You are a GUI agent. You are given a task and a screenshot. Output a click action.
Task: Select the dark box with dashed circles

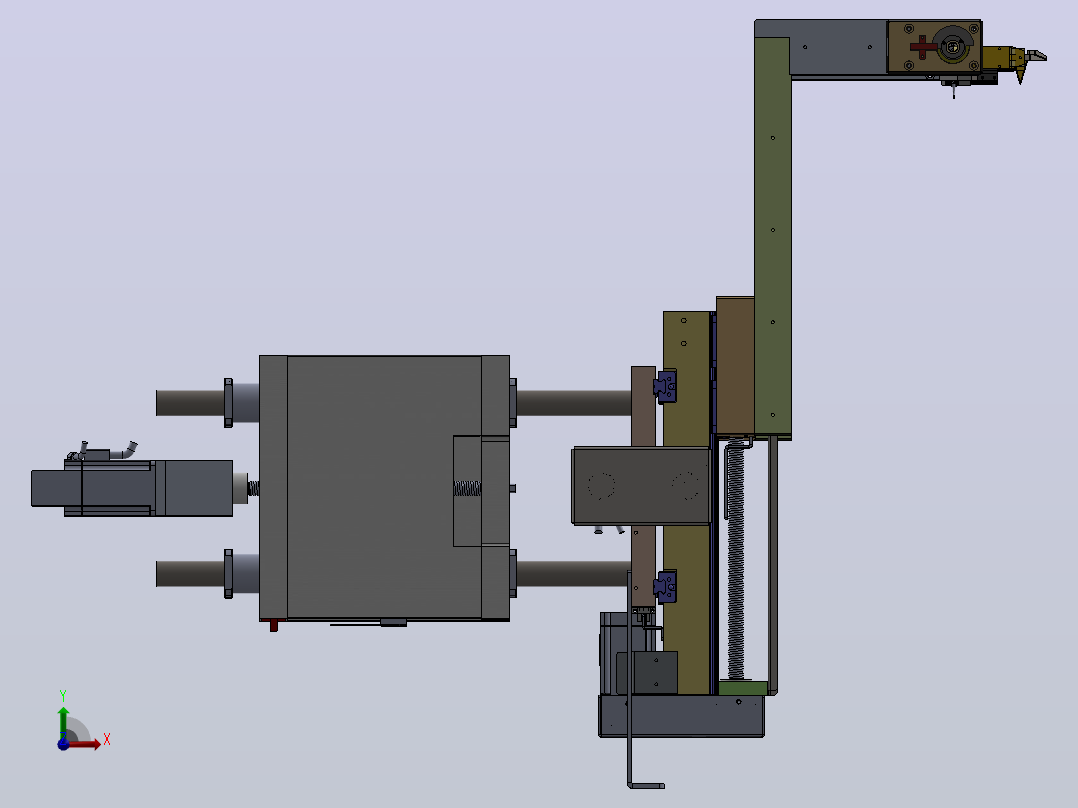pyautogui.click(x=641, y=486)
